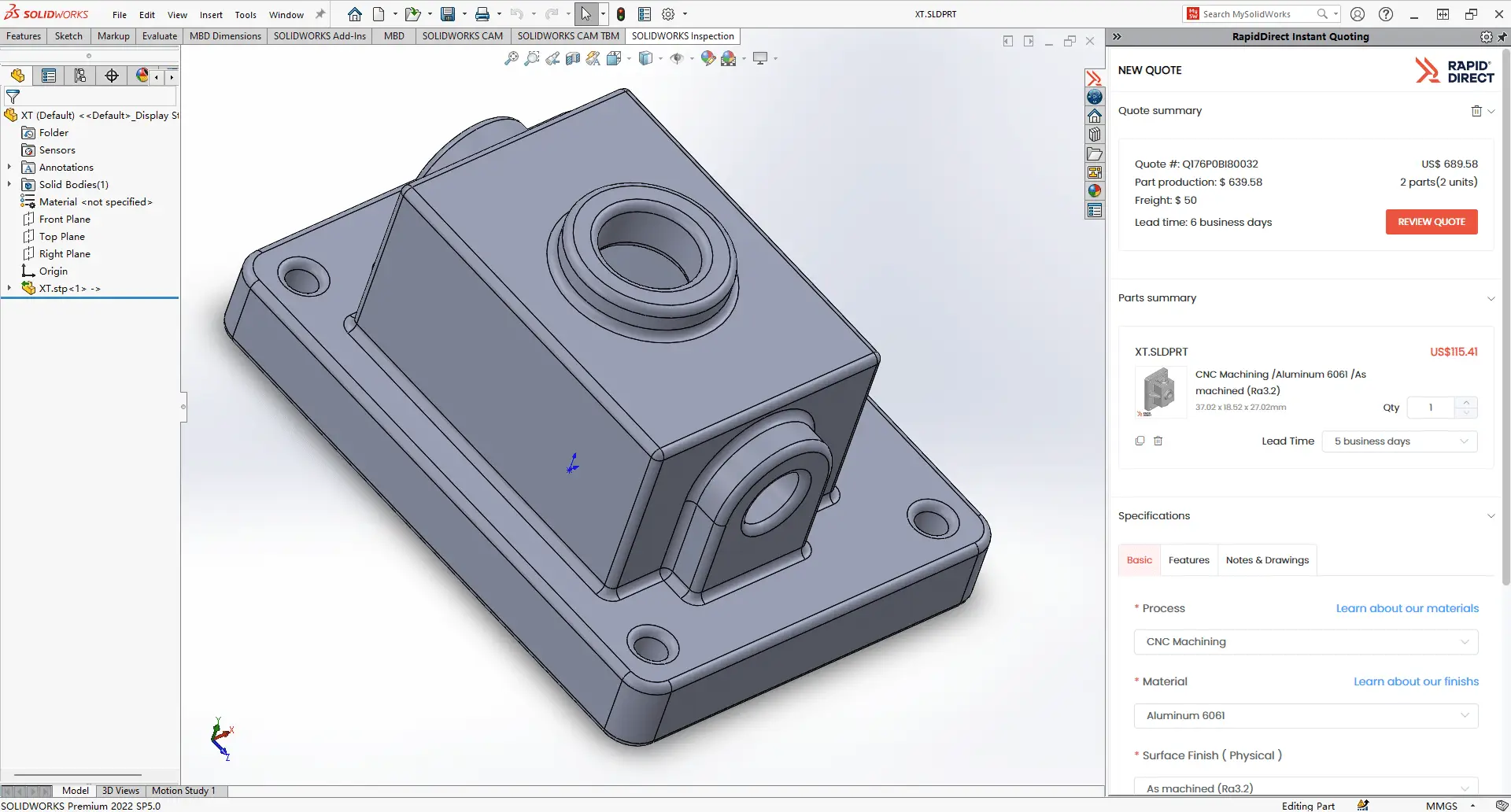Image resolution: width=1511 pixels, height=812 pixels.
Task: Open the Tools menu
Action: pos(246,15)
